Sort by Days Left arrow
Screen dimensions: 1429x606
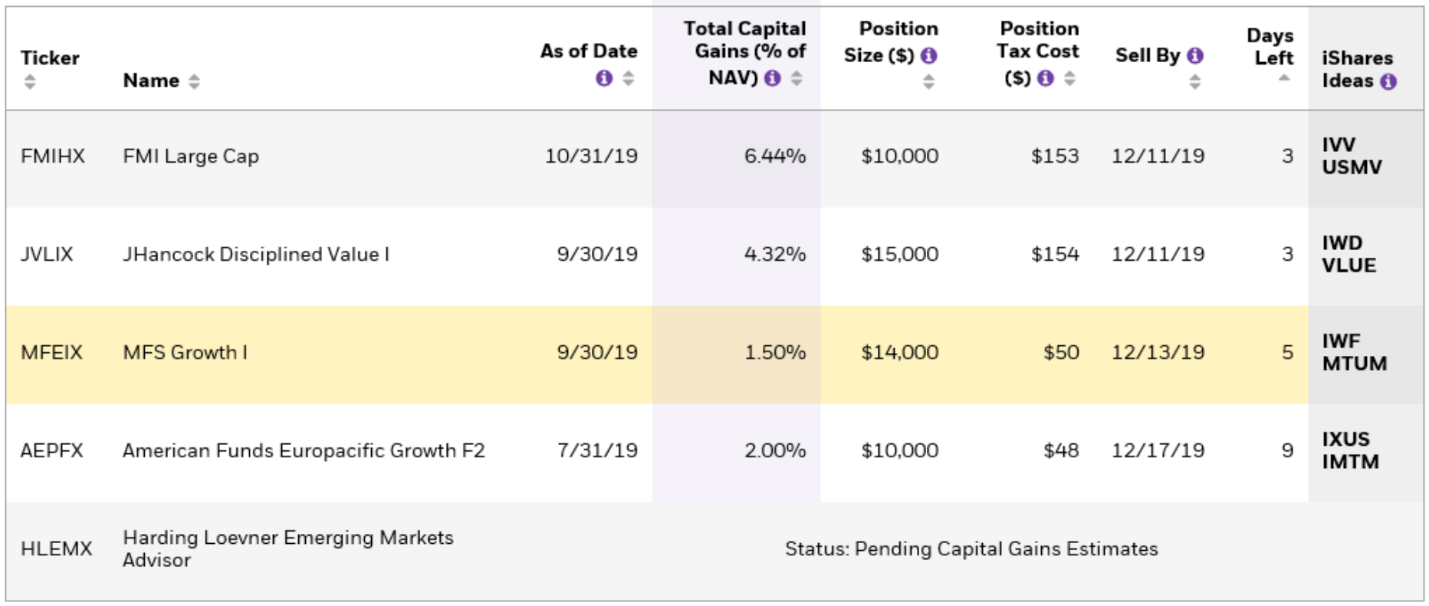pos(1284,79)
